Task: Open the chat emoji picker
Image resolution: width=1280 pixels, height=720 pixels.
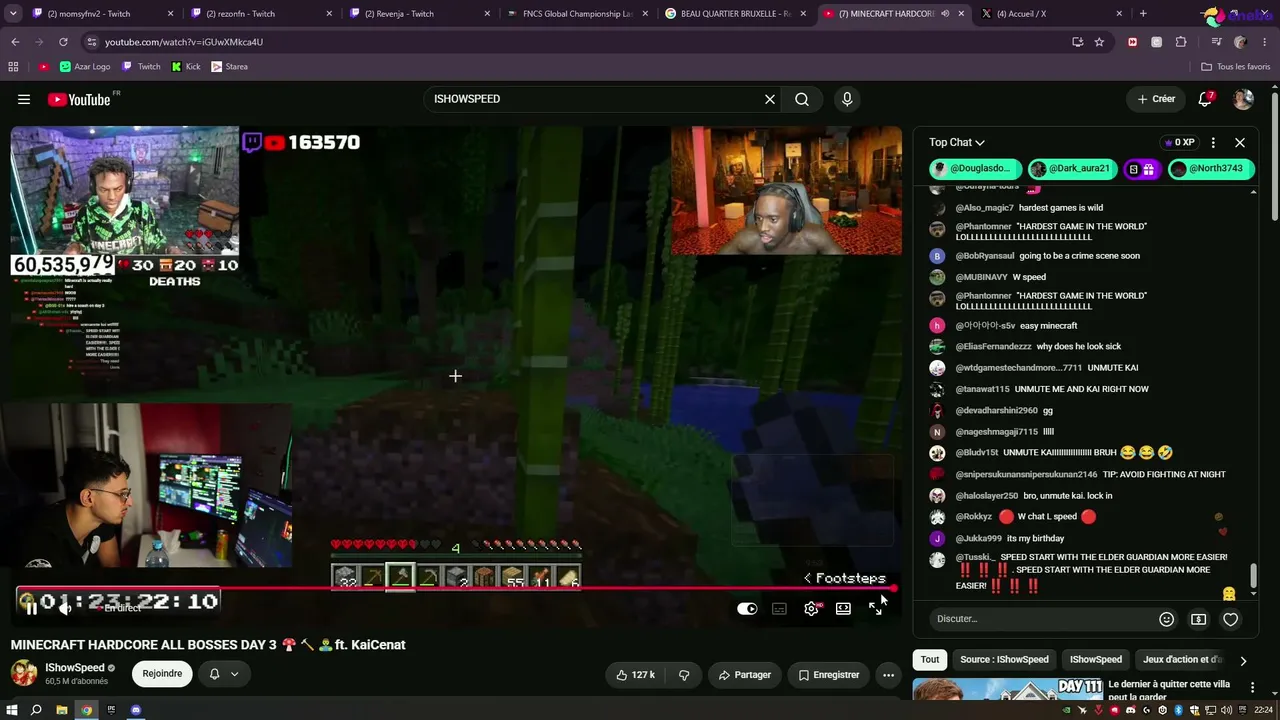Action: [1166, 619]
